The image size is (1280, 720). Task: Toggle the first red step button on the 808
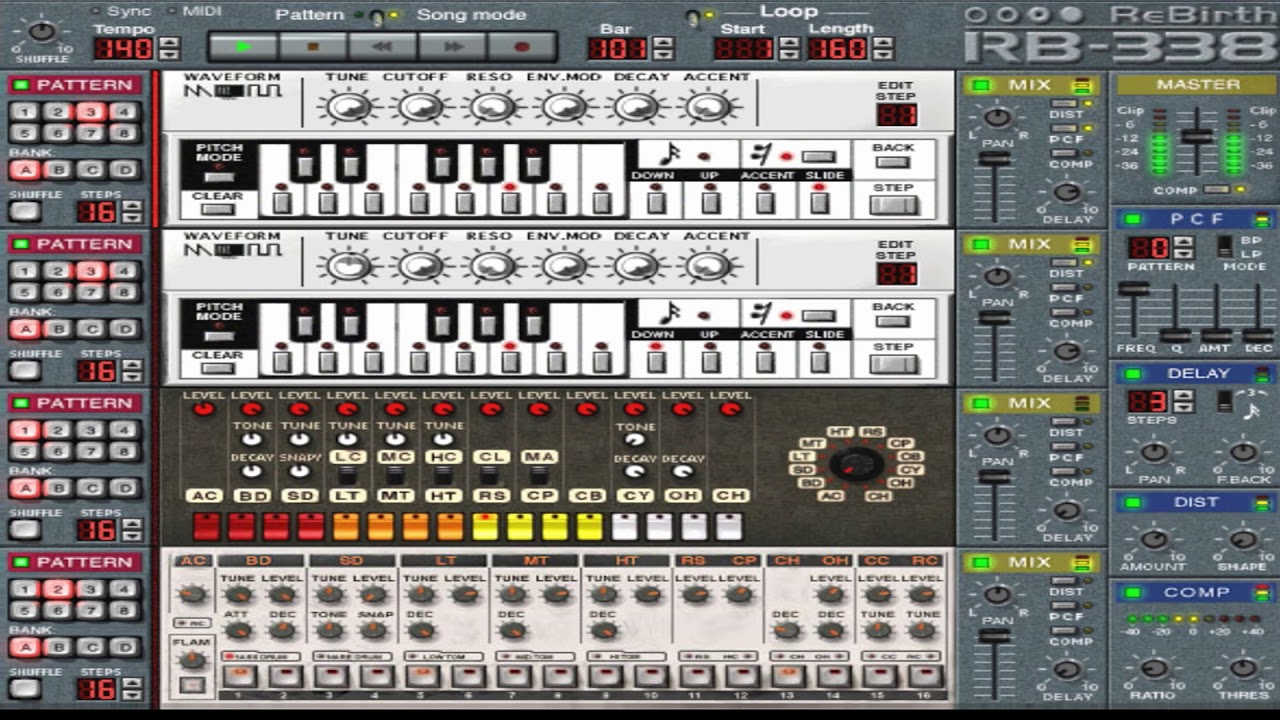tap(206, 525)
